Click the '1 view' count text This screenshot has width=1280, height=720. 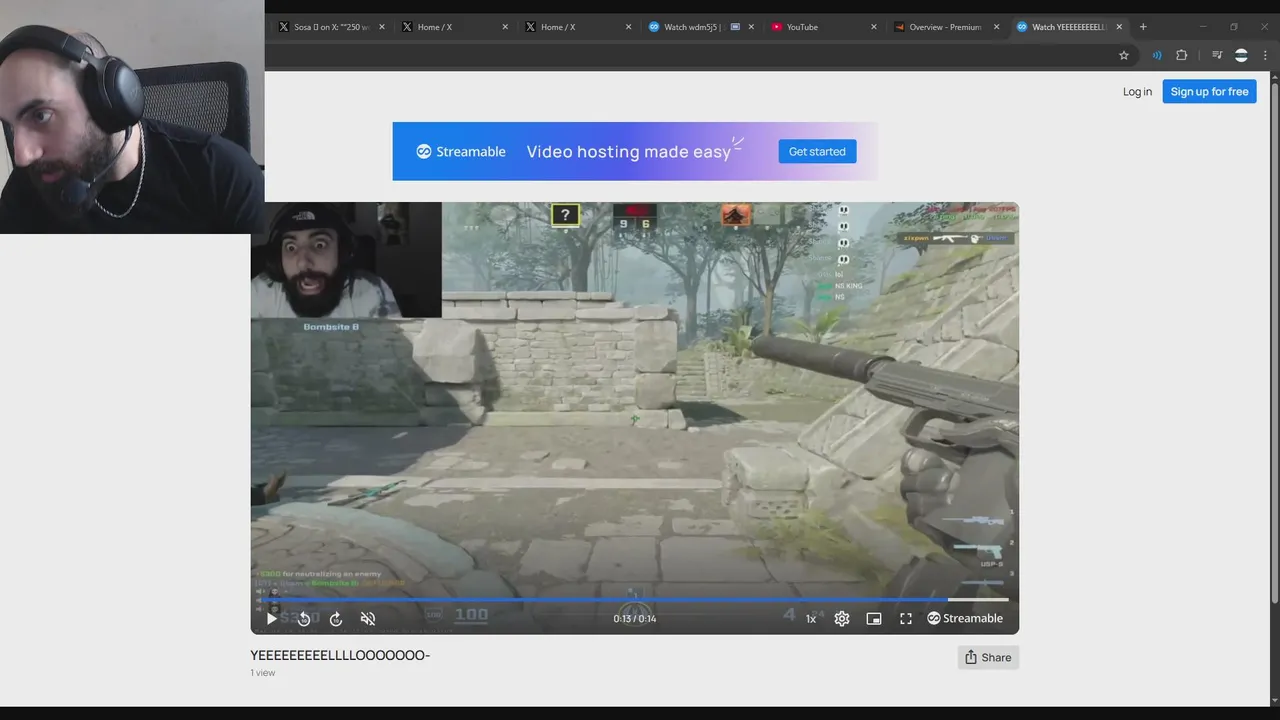[263, 673]
